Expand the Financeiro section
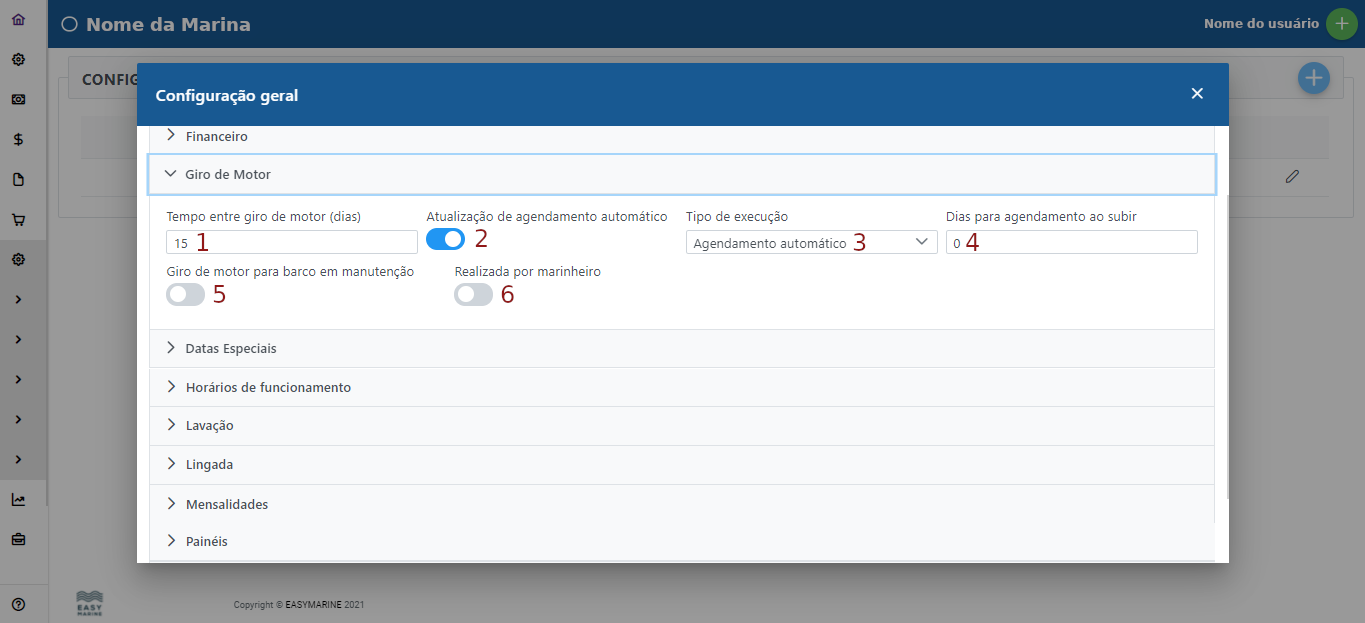 216,136
